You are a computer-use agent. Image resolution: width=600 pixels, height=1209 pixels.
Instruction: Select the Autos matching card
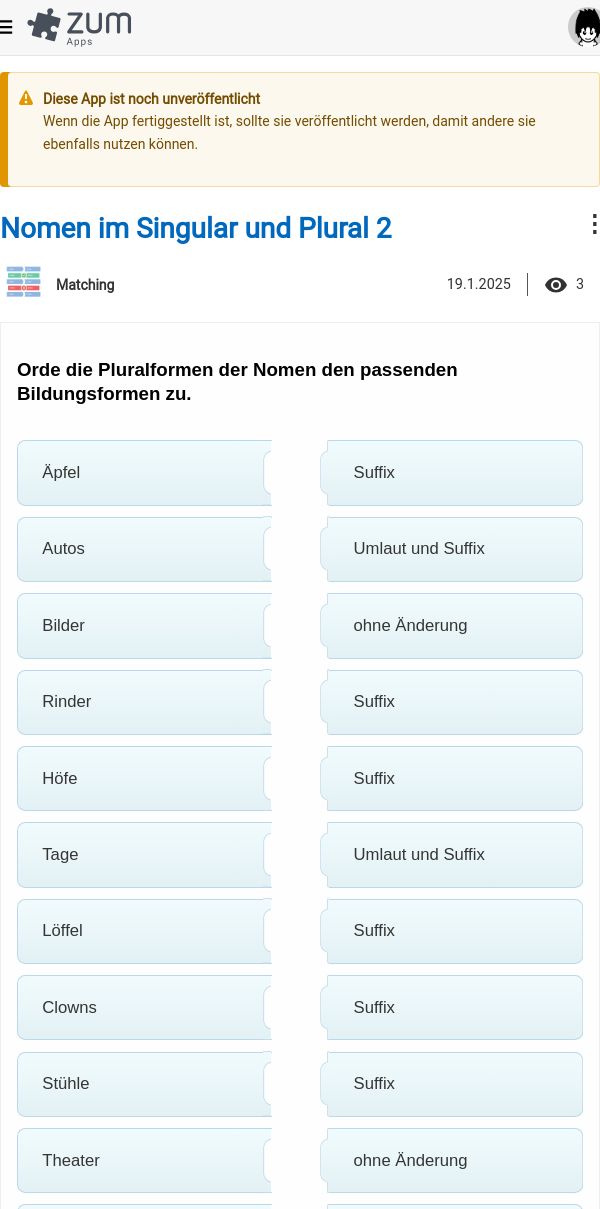tap(144, 549)
